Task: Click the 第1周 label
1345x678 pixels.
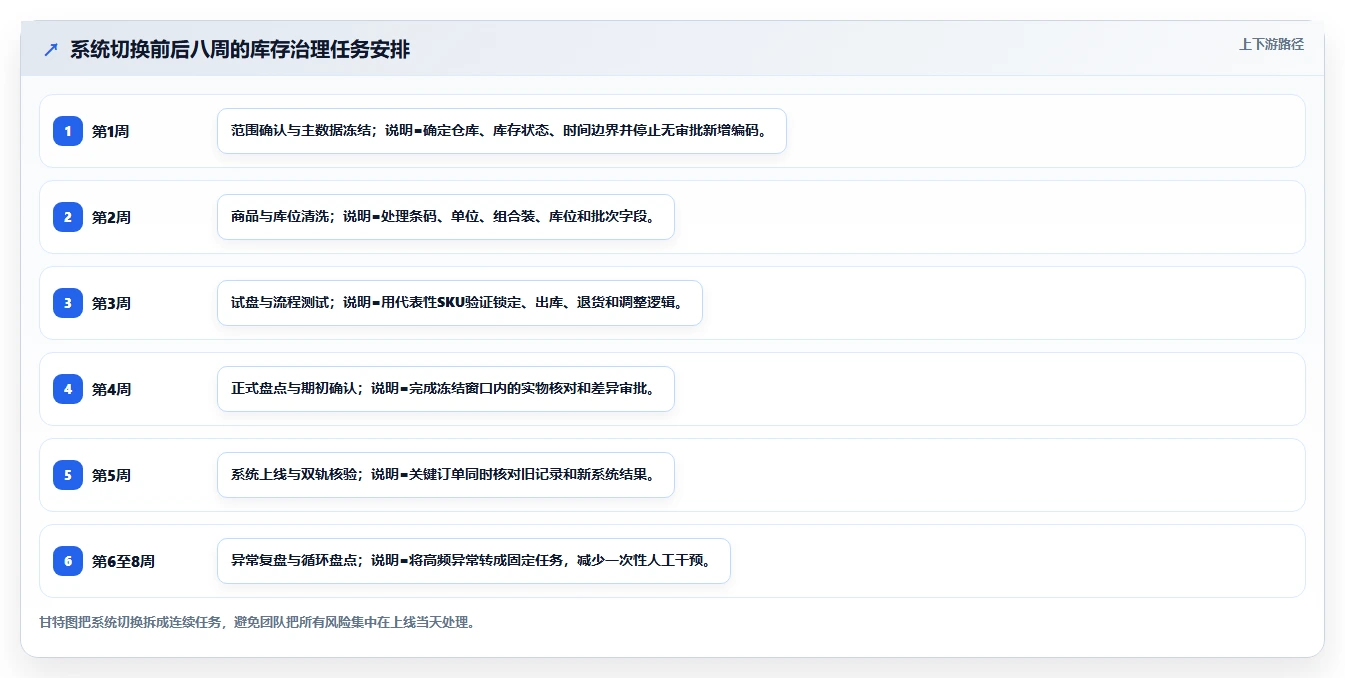Action: coord(111,131)
